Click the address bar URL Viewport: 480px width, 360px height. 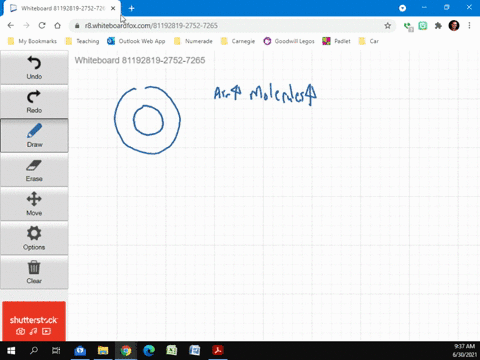coord(151,26)
